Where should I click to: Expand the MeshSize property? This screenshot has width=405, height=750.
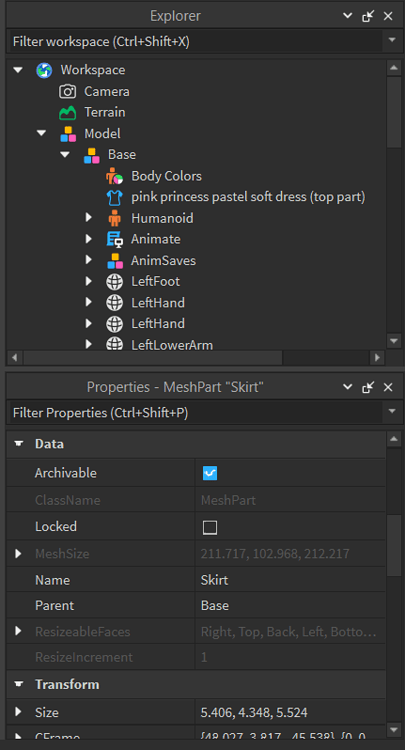point(18,554)
